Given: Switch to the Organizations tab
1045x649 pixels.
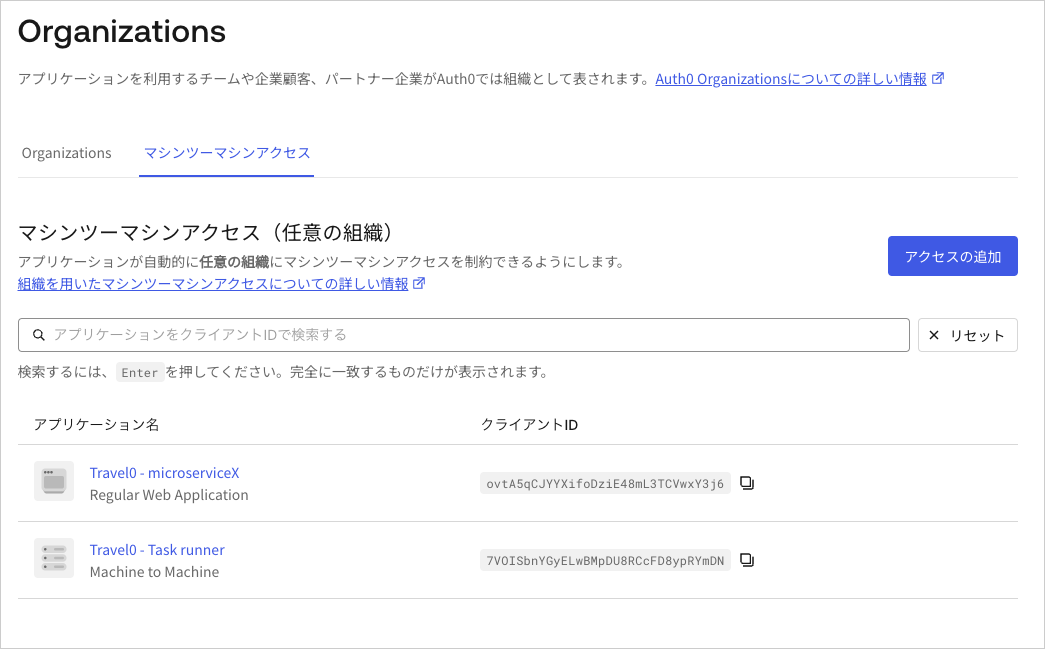Looking at the screenshot, I should coord(67,153).
